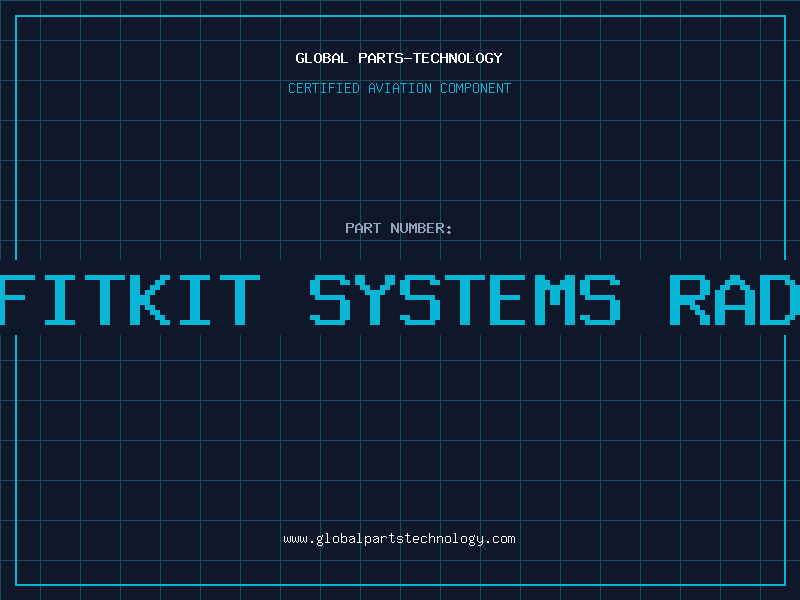The width and height of the screenshot is (800, 600).
Task: Click the bottom-right corner of the cyan frame
Action: tap(784, 584)
